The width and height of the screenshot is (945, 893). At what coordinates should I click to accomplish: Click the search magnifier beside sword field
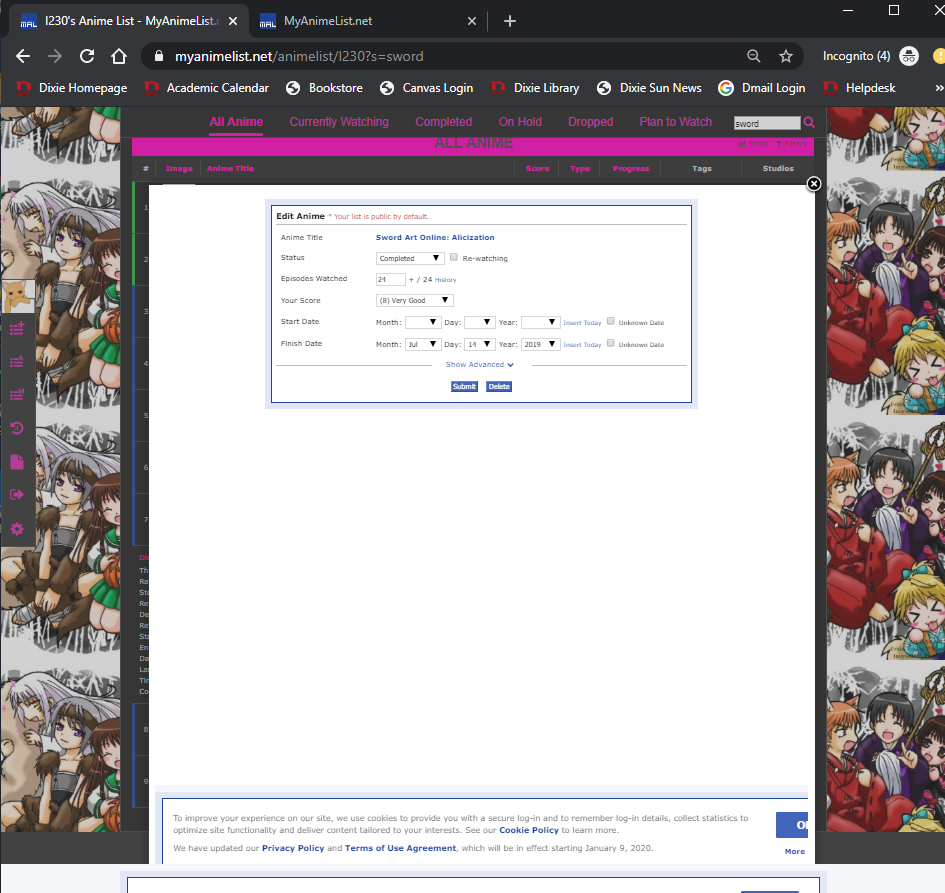click(x=809, y=123)
